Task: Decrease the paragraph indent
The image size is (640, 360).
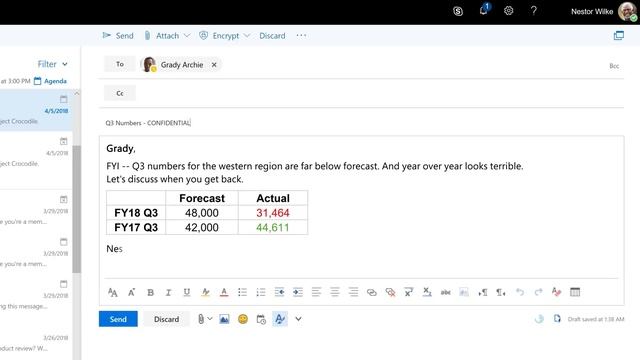Action: (279, 292)
